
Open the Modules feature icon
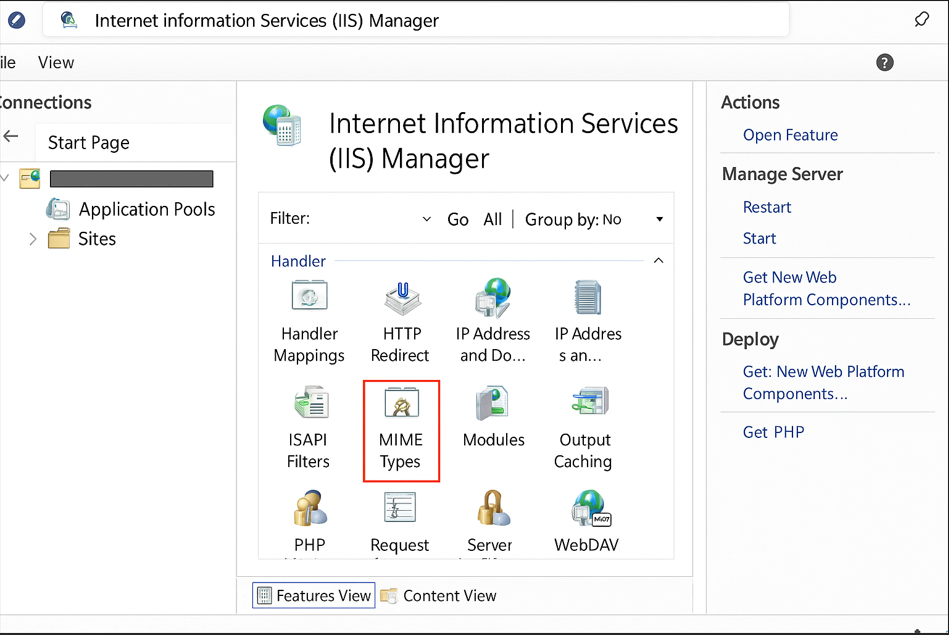[491, 403]
